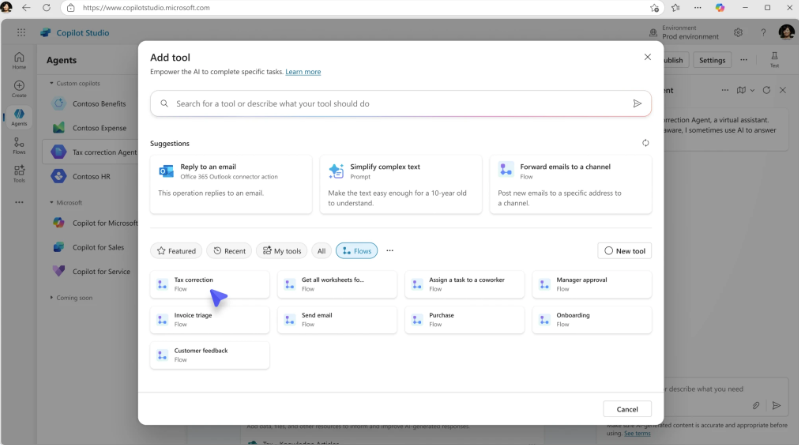Open the overflow ellipsis next to Settings

coord(744,60)
